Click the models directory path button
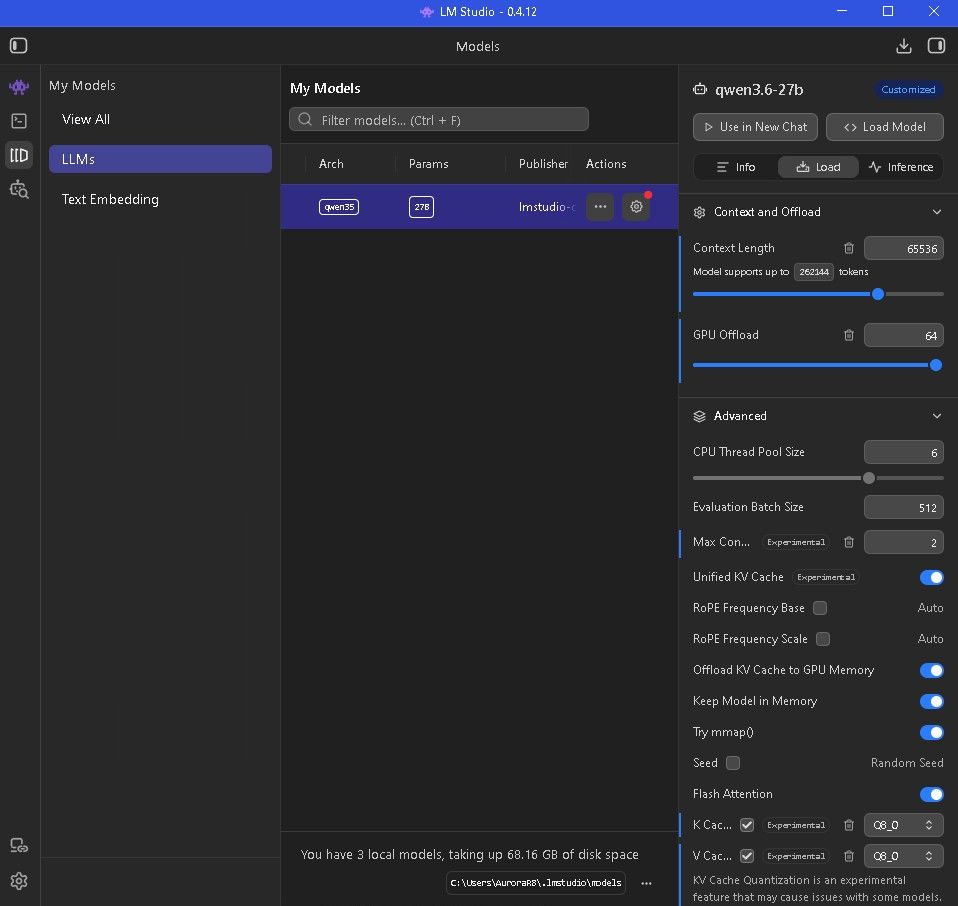The image size is (958, 906). click(x=535, y=883)
